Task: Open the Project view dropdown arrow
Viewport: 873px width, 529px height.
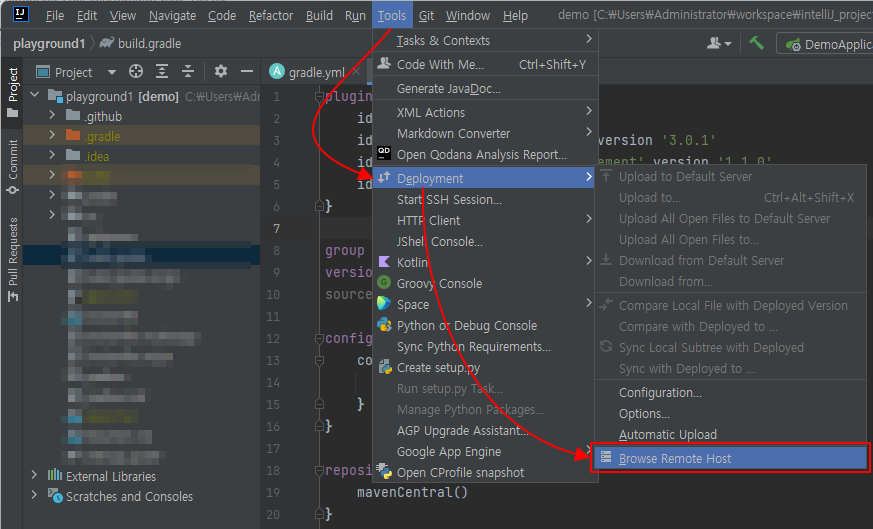Action: click(x=112, y=72)
